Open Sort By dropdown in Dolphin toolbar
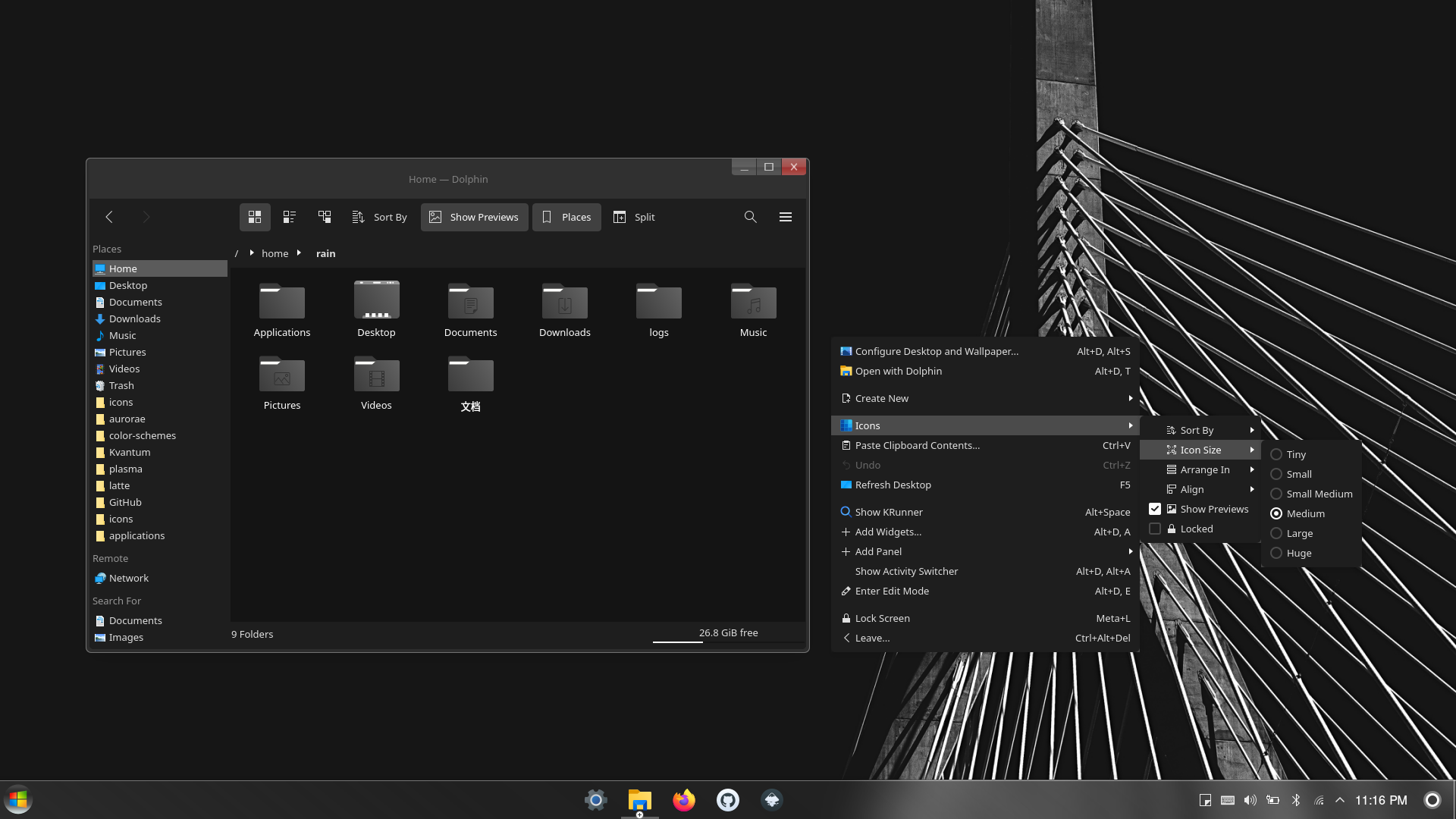The height and width of the screenshot is (819, 1456). (x=380, y=217)
